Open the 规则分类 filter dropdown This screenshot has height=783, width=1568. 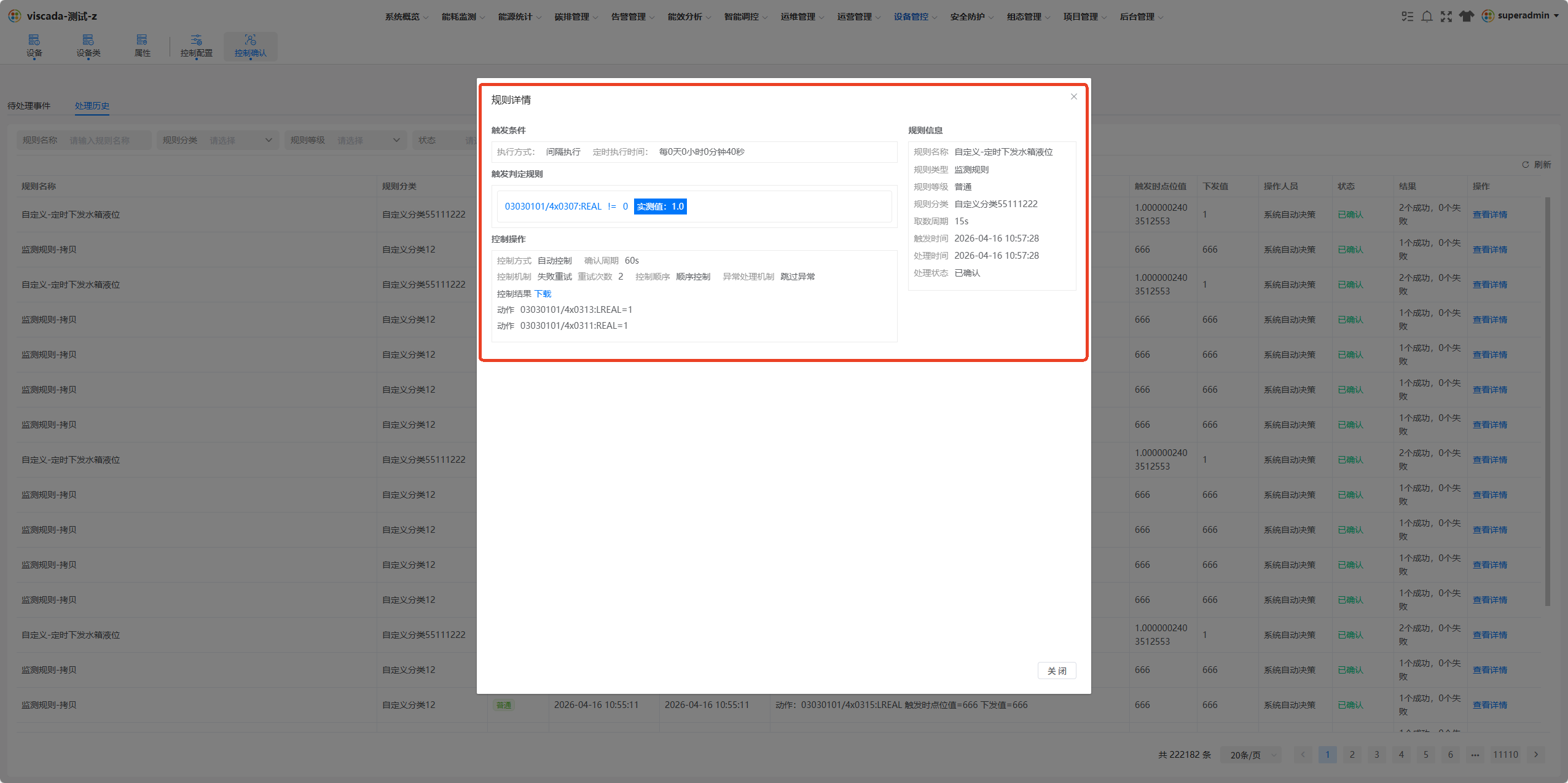(x=218, y=140)
